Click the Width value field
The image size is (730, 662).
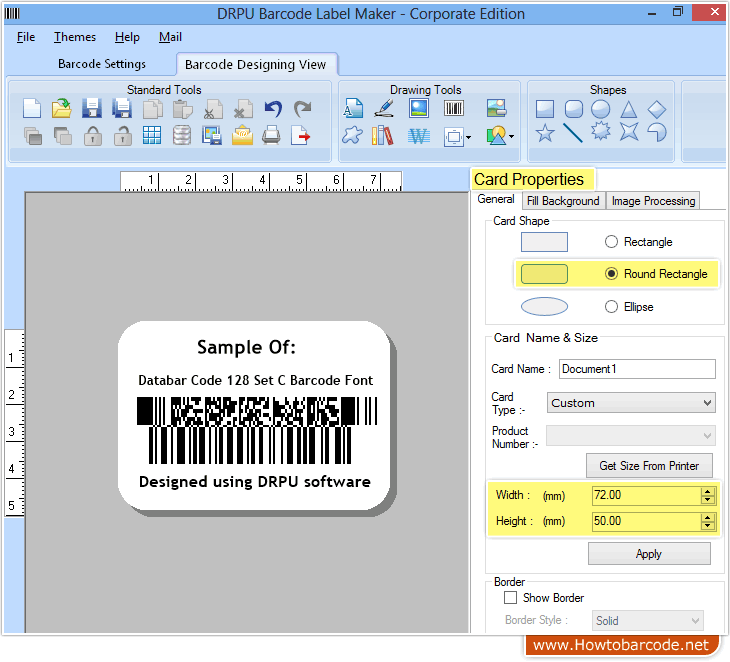pyautogui.click(x=647, y=495)
